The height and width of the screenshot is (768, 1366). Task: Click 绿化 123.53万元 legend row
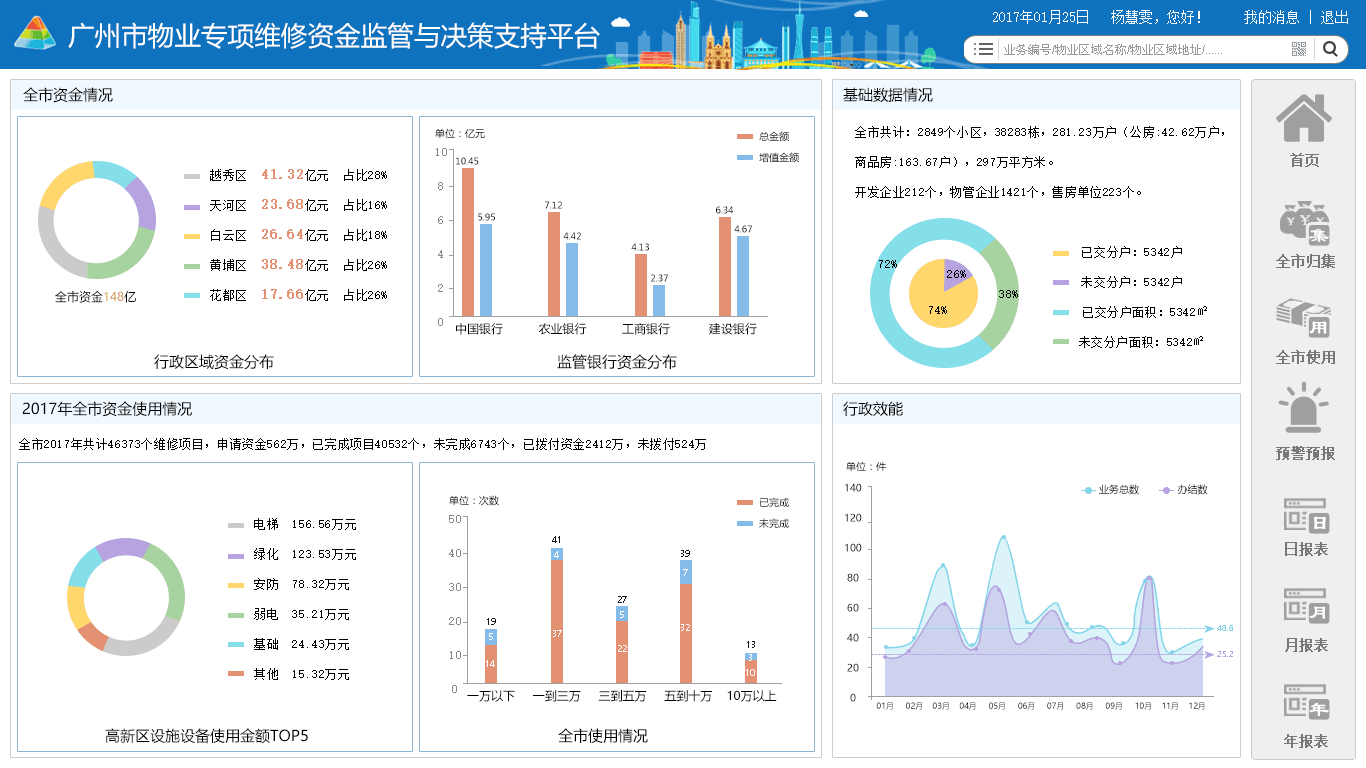[x=292, y=554]
